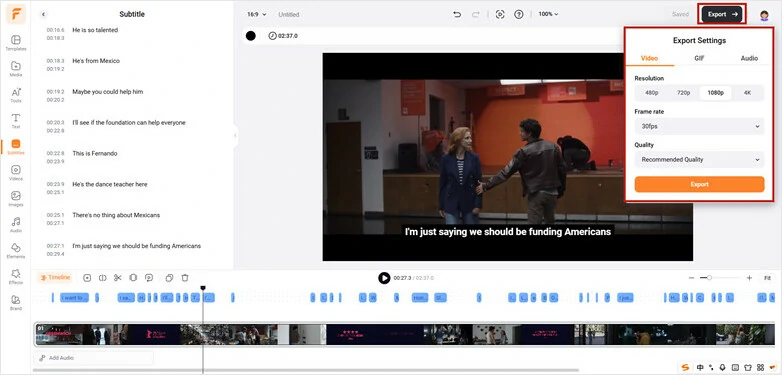Image resolution: width=782 pixels, height=375 pixels.
Task: Toggle the Timeline view button
Action: [x=55, y=278]
